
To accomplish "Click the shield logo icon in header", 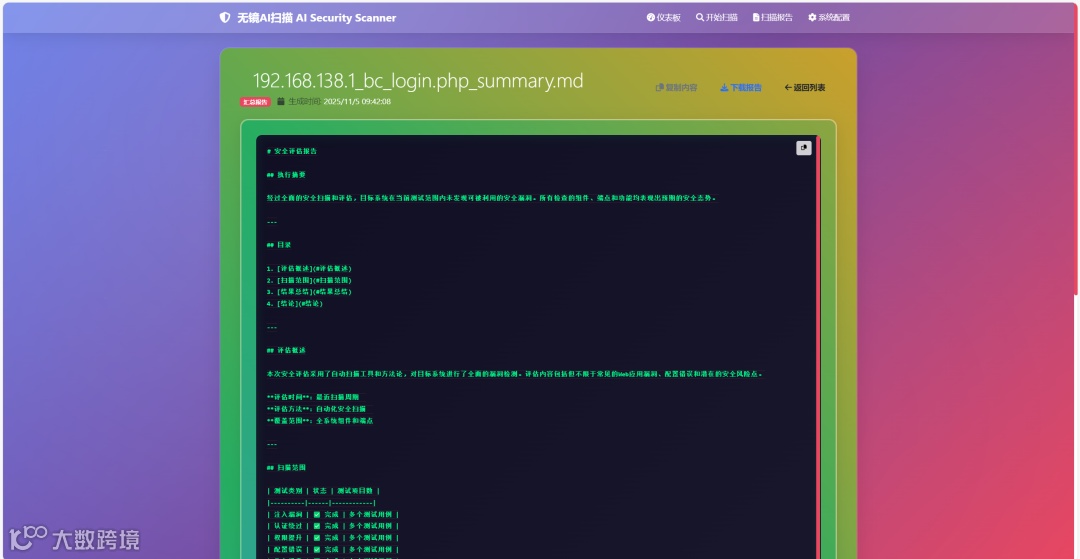I will [x=225, y=18].
